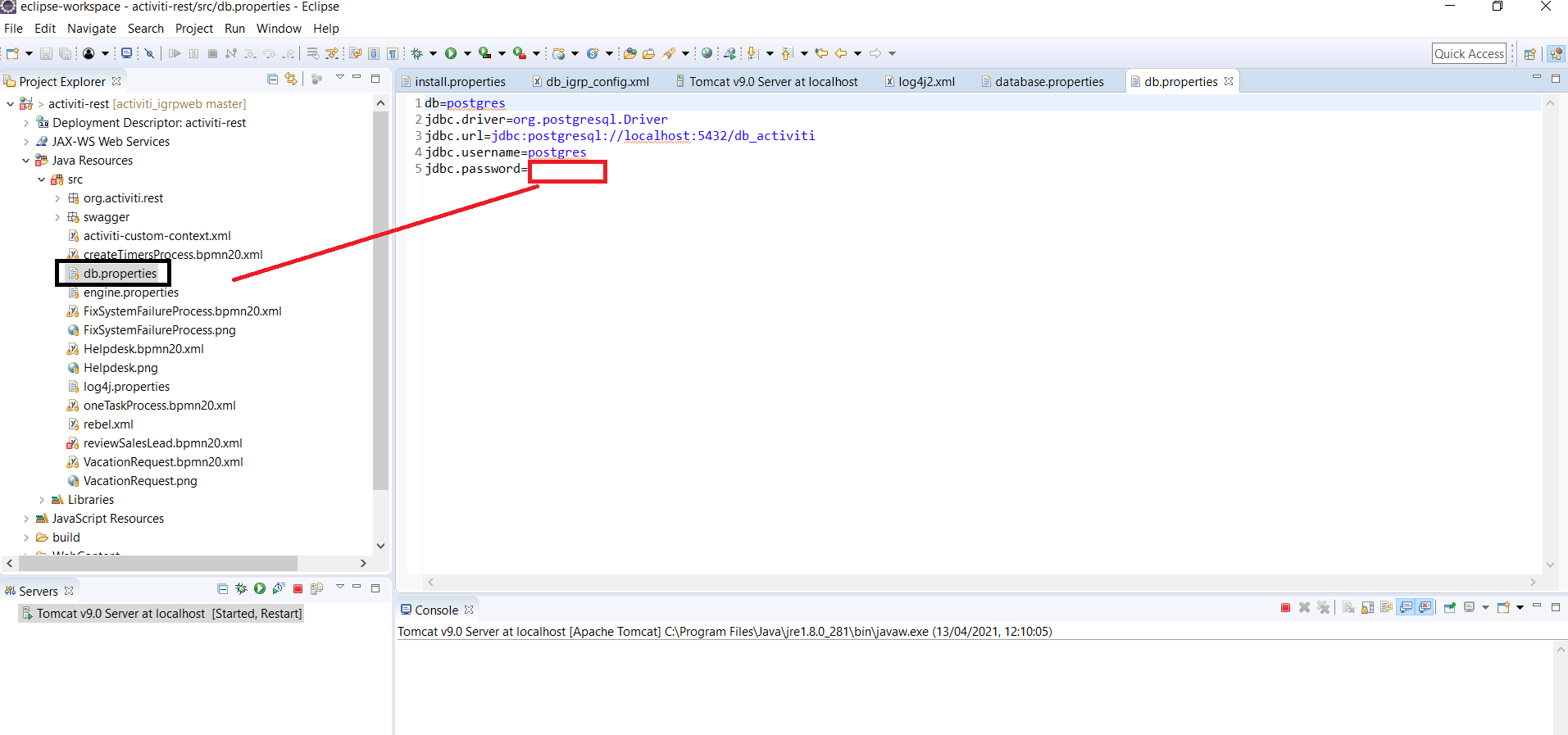Open the Project menu
This screenshot has width=1568, height=735.
coord(194,29)
